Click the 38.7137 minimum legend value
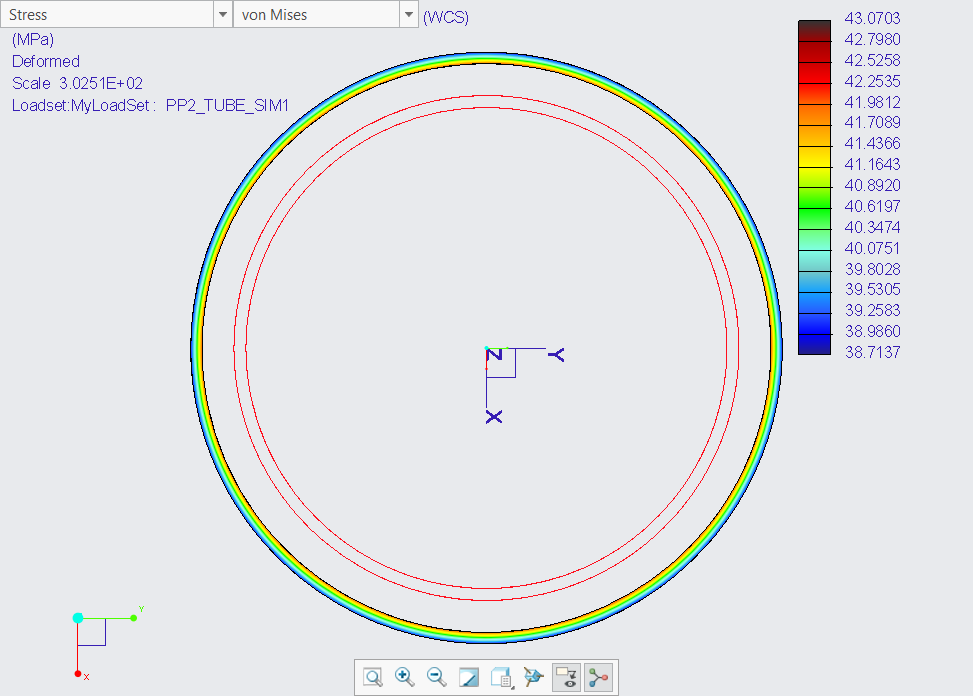The image size is (973, 696). [x=873, y=352]
